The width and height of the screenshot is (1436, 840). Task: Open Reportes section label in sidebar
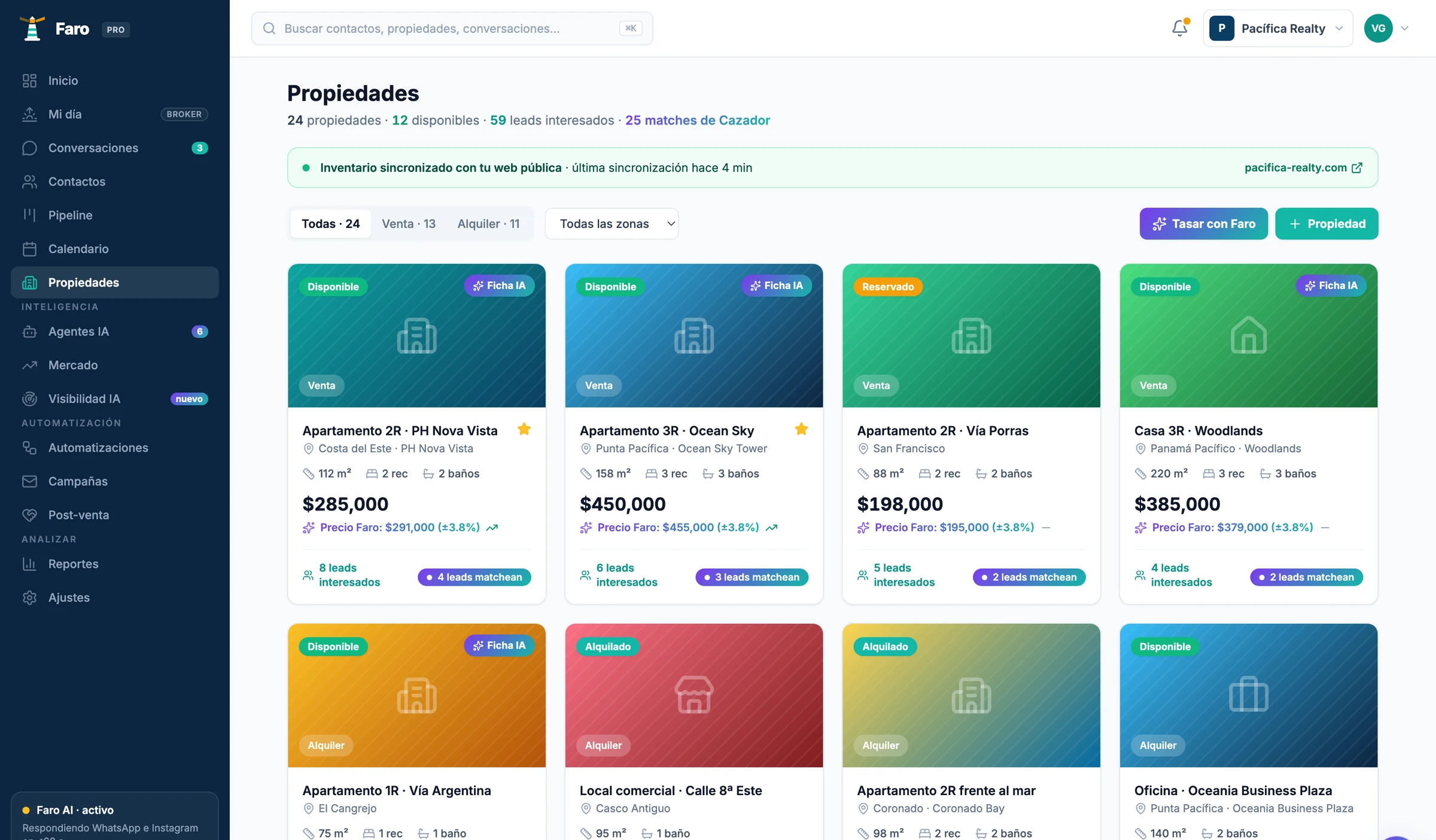[x=73, y=564]
